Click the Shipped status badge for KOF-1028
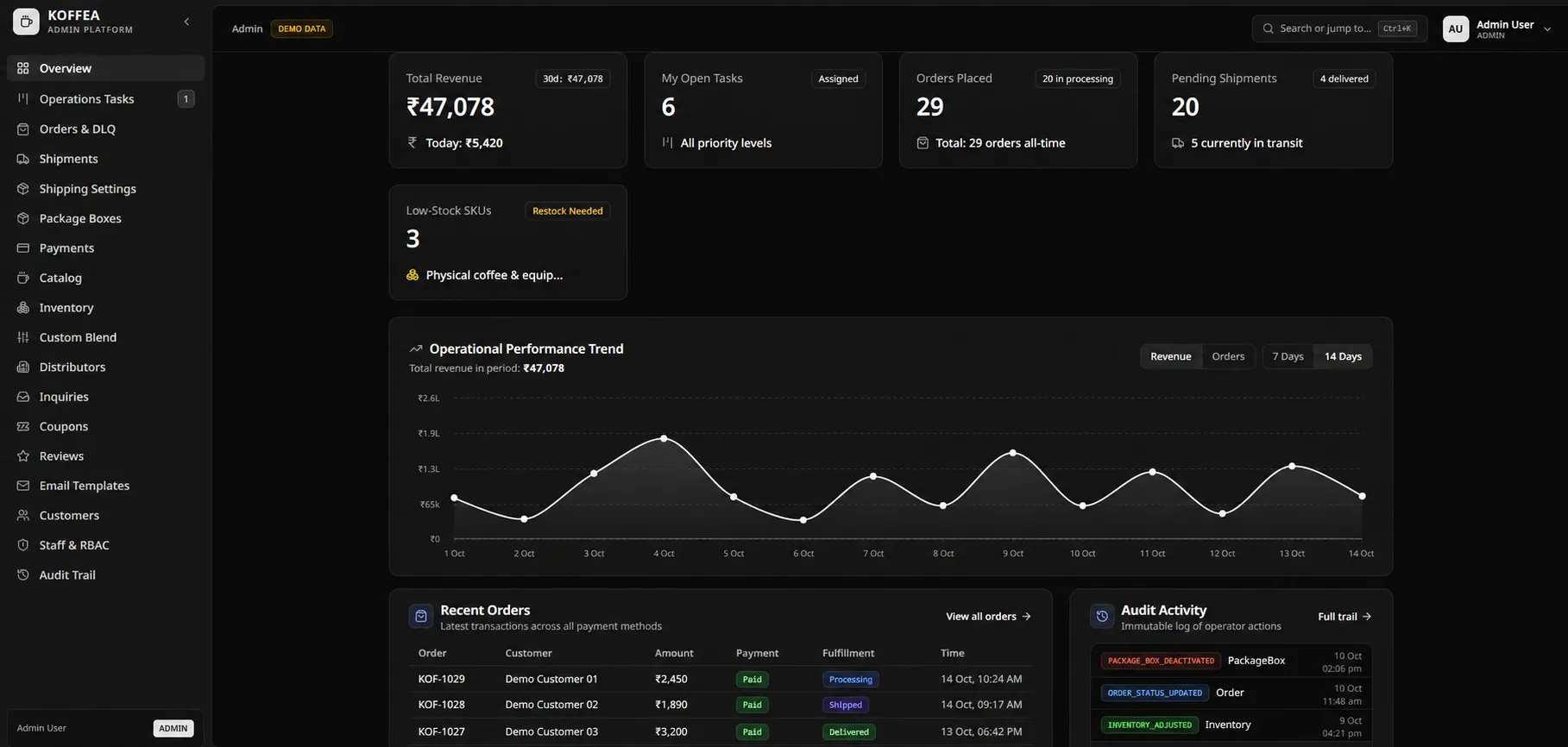 click(846, 705)
